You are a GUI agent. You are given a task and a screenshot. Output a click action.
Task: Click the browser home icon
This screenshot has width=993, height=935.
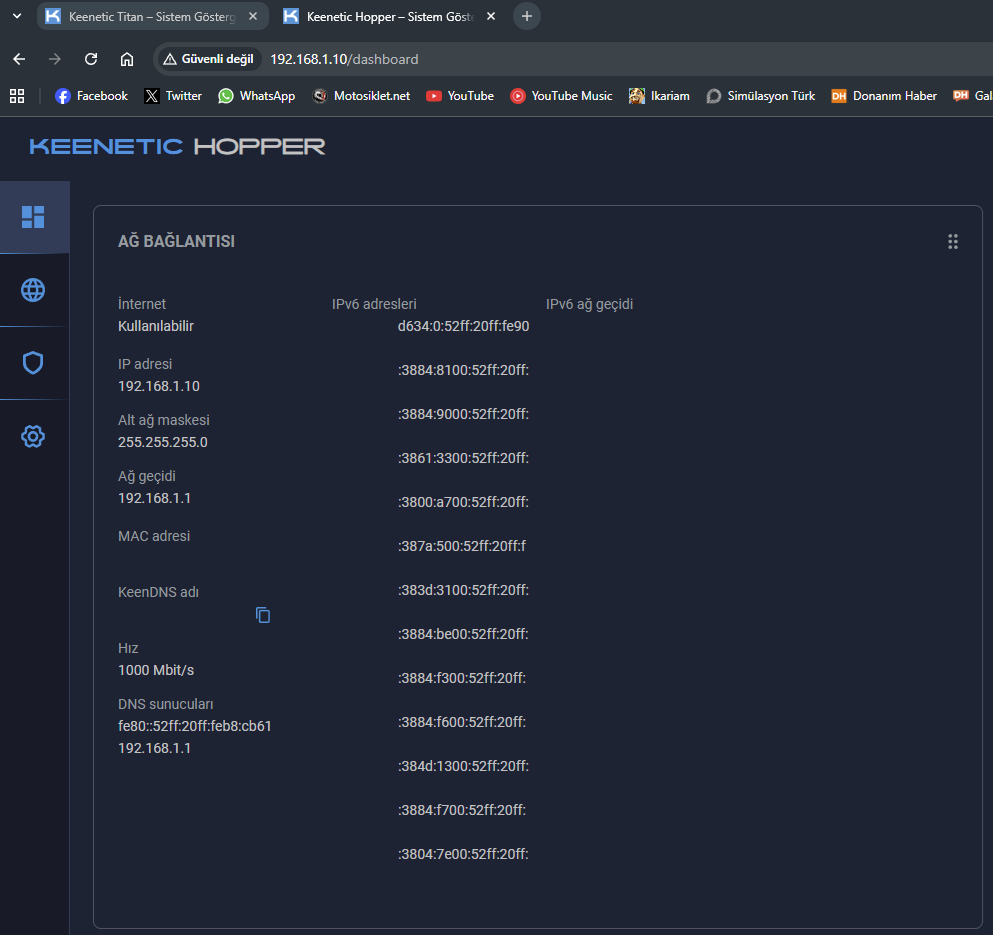tap(127, 59)
